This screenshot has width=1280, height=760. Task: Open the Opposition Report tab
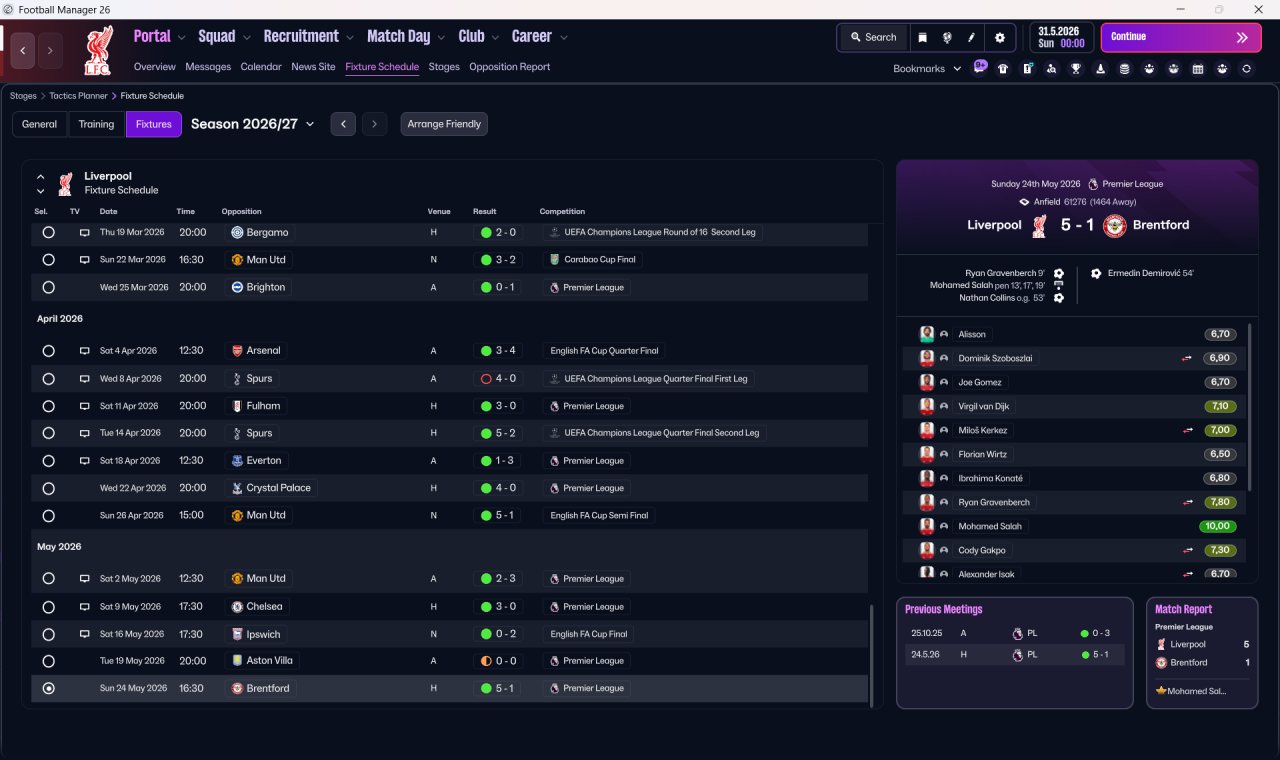click(x=509, y=67)
